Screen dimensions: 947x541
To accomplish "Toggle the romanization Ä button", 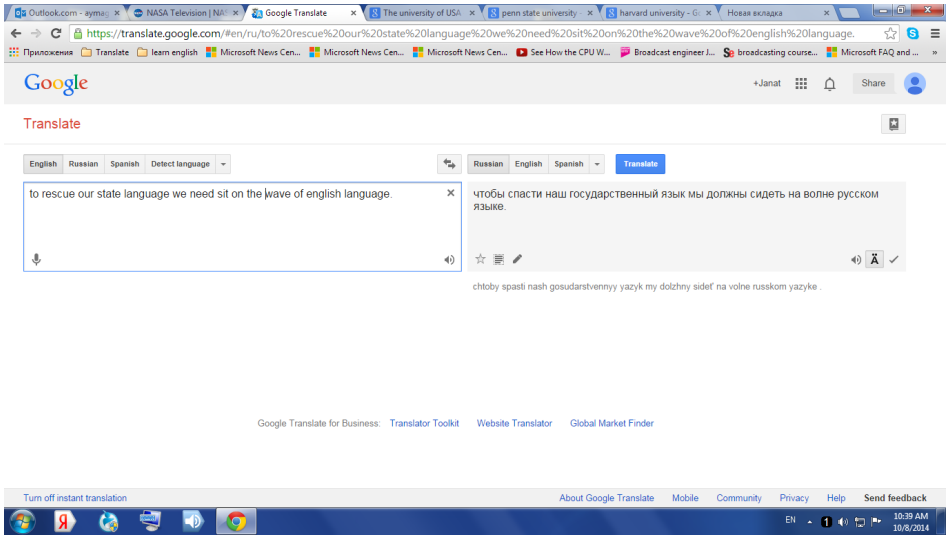I will tap(875, 259).
